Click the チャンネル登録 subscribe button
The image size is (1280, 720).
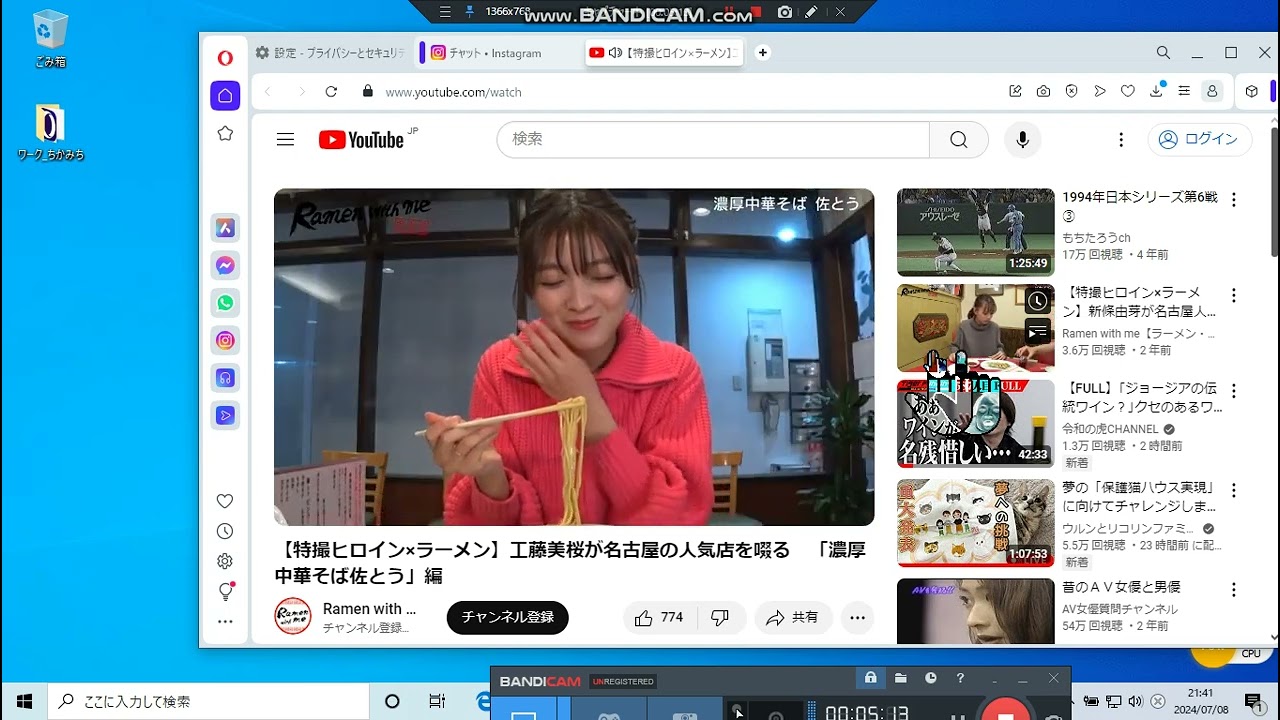click(x=507, y=618)
